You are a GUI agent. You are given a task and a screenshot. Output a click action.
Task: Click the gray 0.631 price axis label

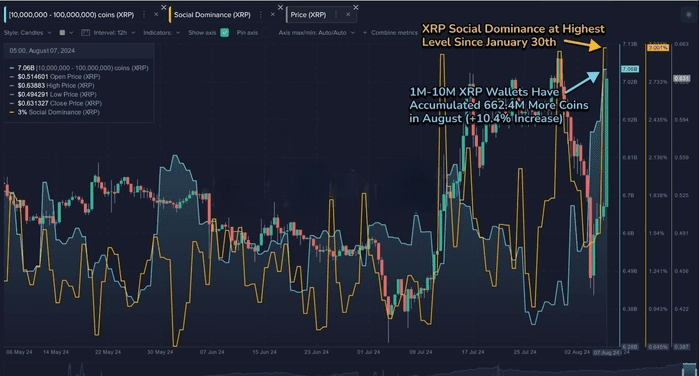tap(681, 79)
